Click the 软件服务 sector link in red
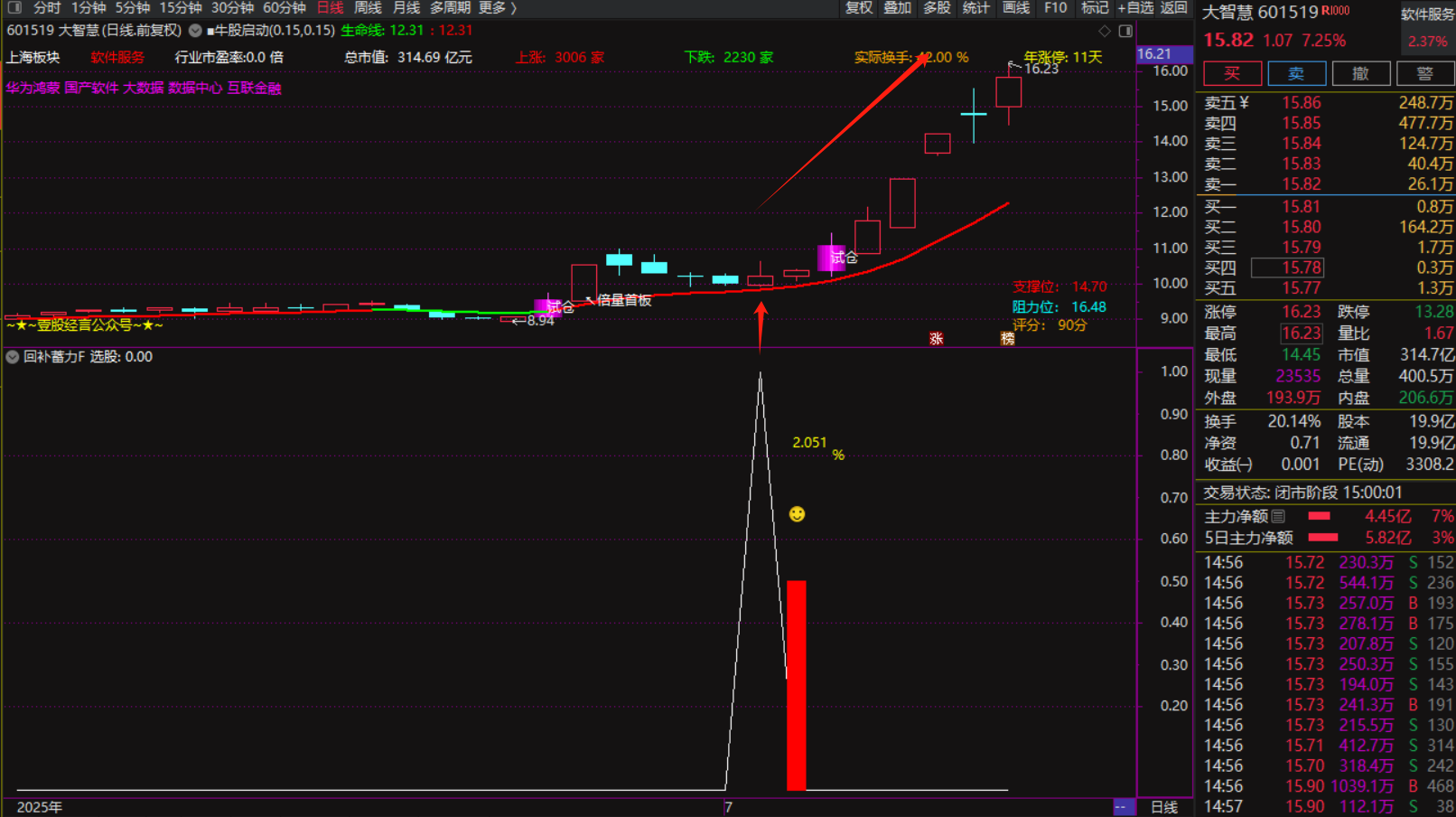The height and width of the screenshot is (817, 1456). pos(117,57)
